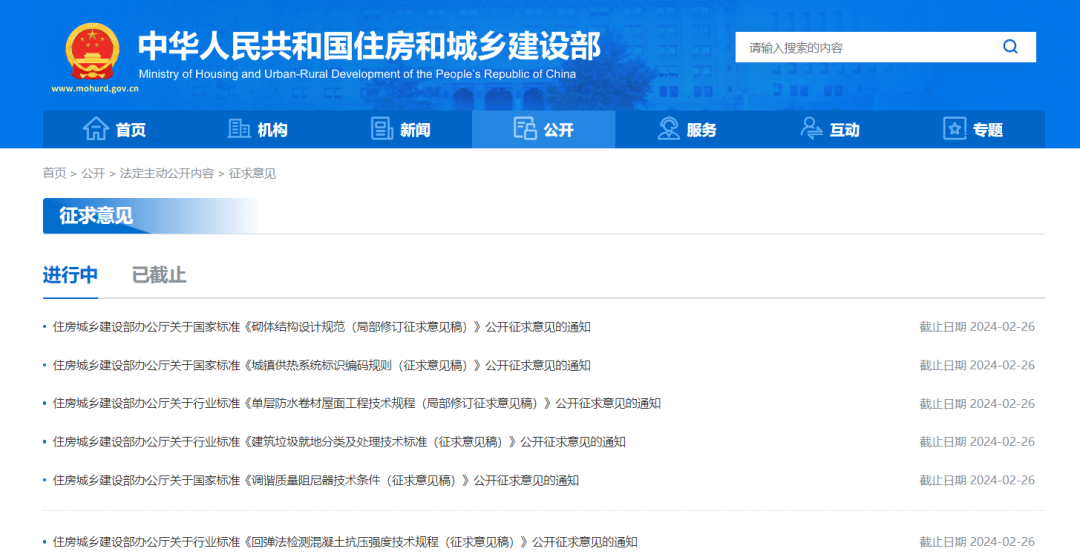Open the 建筑垃圾就地分类及处理技术标准 notice
This screenshot has height=560, width=1080.
(x=339, y=442)
